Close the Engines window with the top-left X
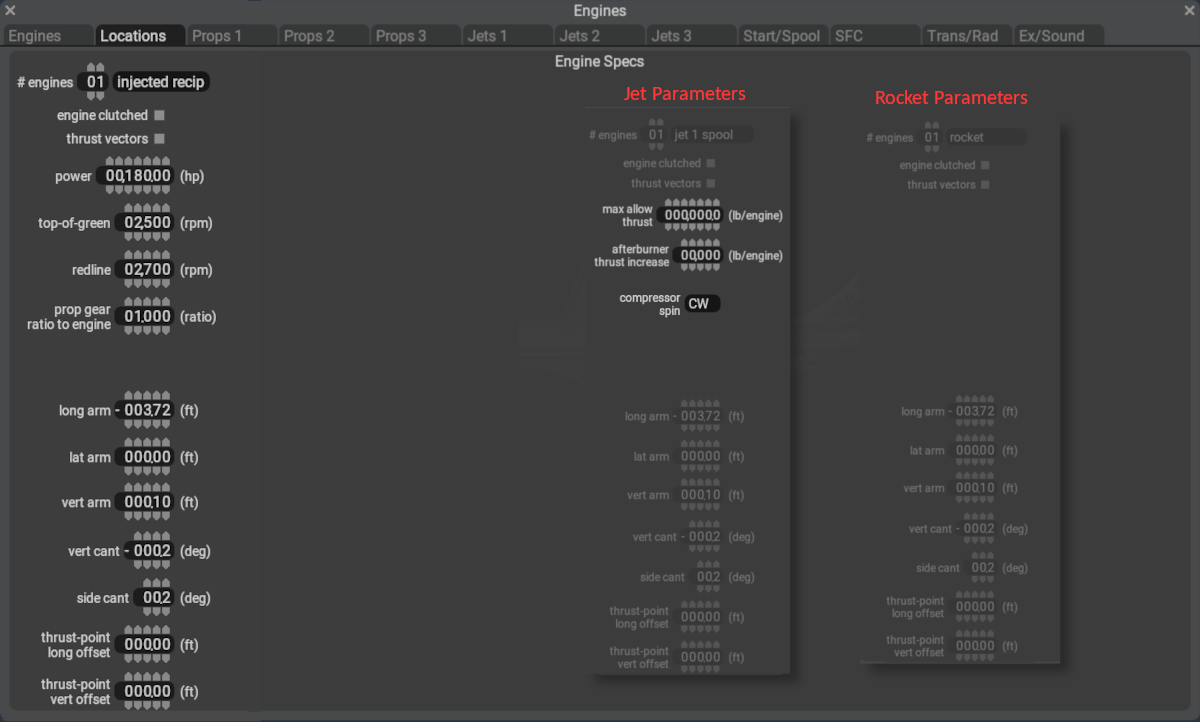 pyautogui.click(x=10, y=11)
